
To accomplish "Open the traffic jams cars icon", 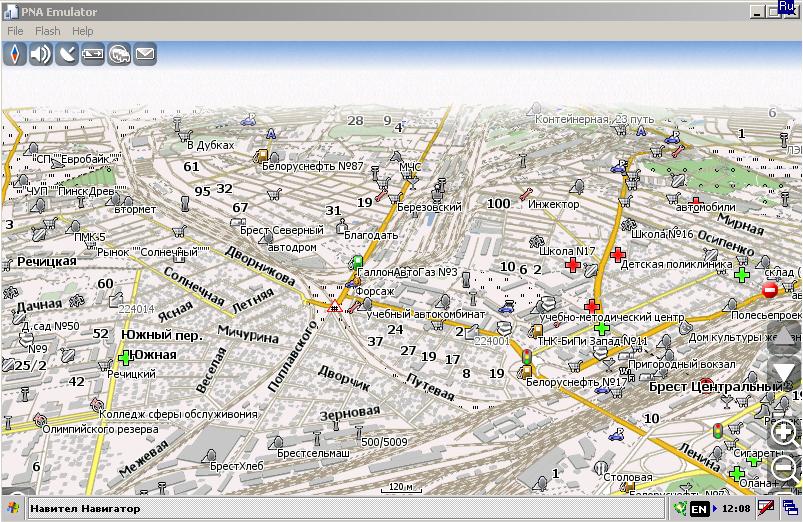I will [119, 54].
